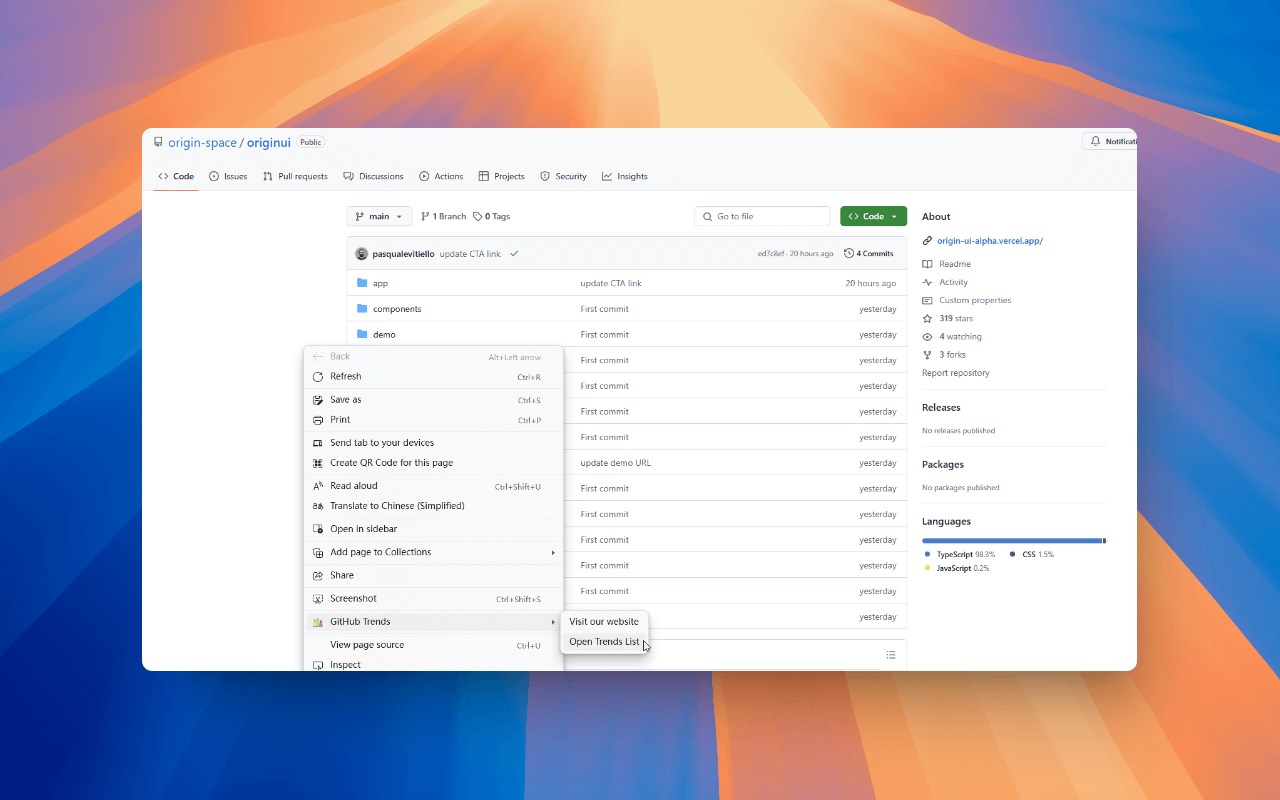Click the Screenshot icon in the context menu
1280x800 pixels.
318,599
